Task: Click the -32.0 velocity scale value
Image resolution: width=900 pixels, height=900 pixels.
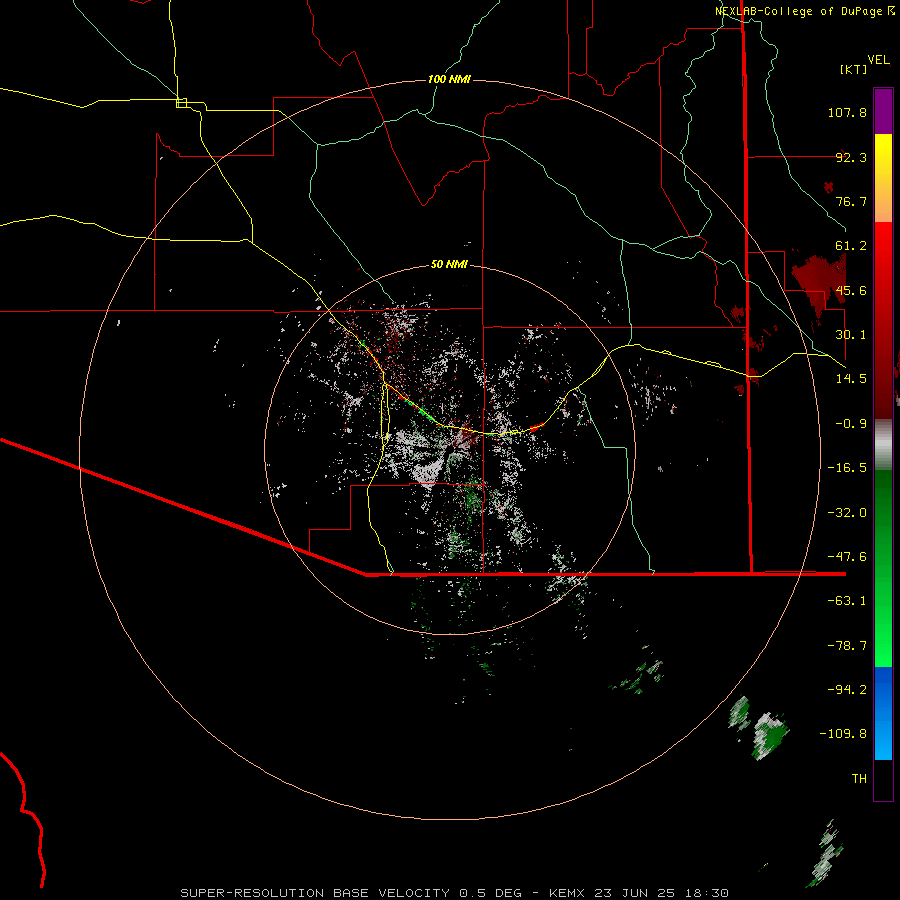Action: [847, 513]
